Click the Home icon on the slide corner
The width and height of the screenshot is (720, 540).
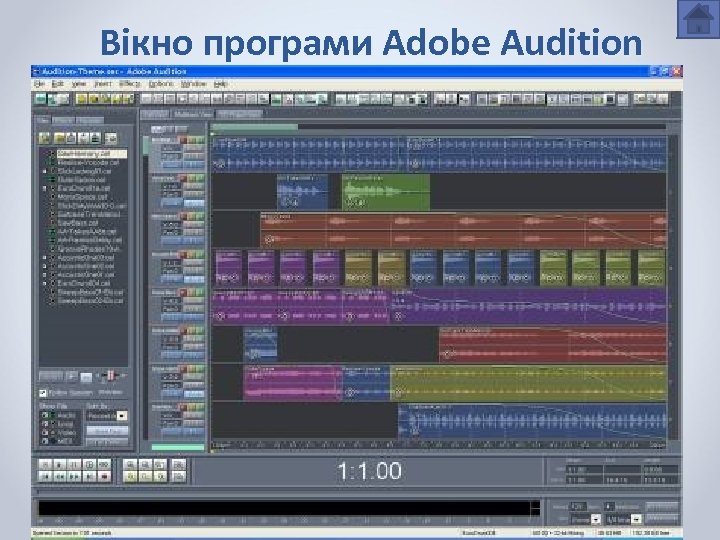[x=698, y=19]
